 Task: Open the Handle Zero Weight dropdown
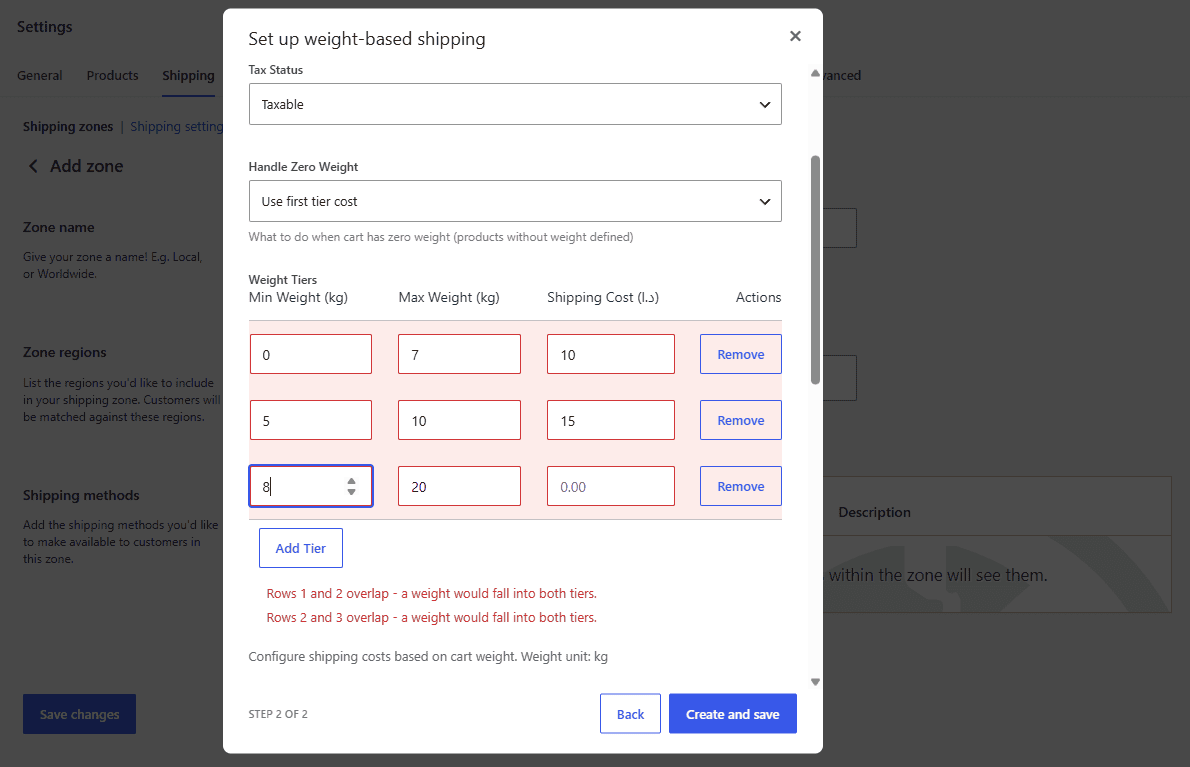(515, 201)
